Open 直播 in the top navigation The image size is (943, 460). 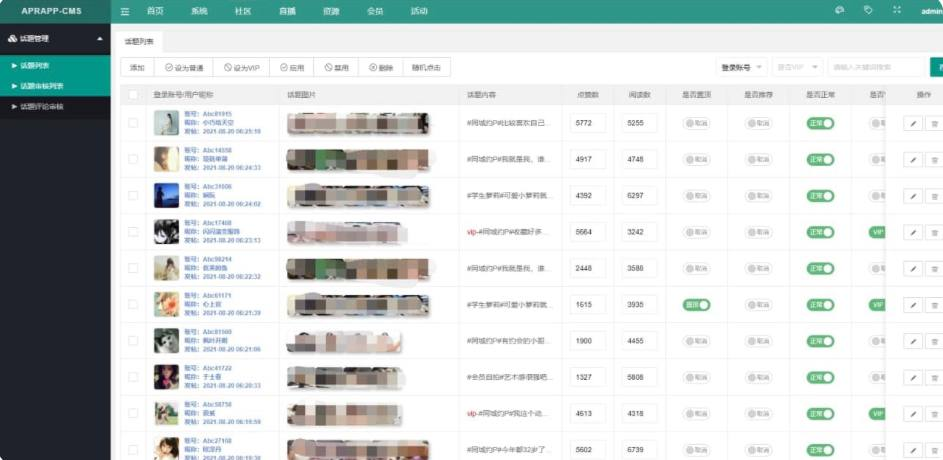287,11
